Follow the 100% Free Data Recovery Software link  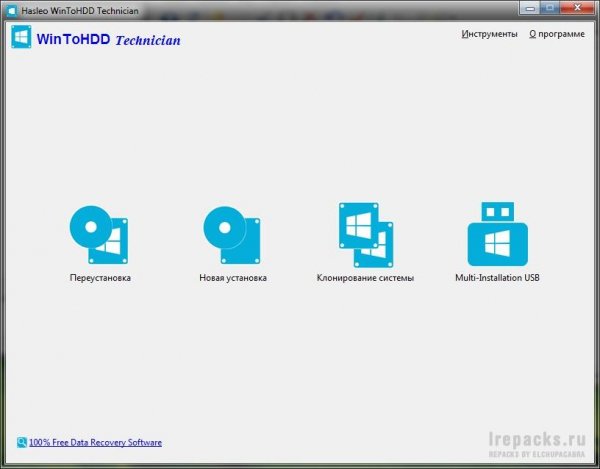[95, 443]
